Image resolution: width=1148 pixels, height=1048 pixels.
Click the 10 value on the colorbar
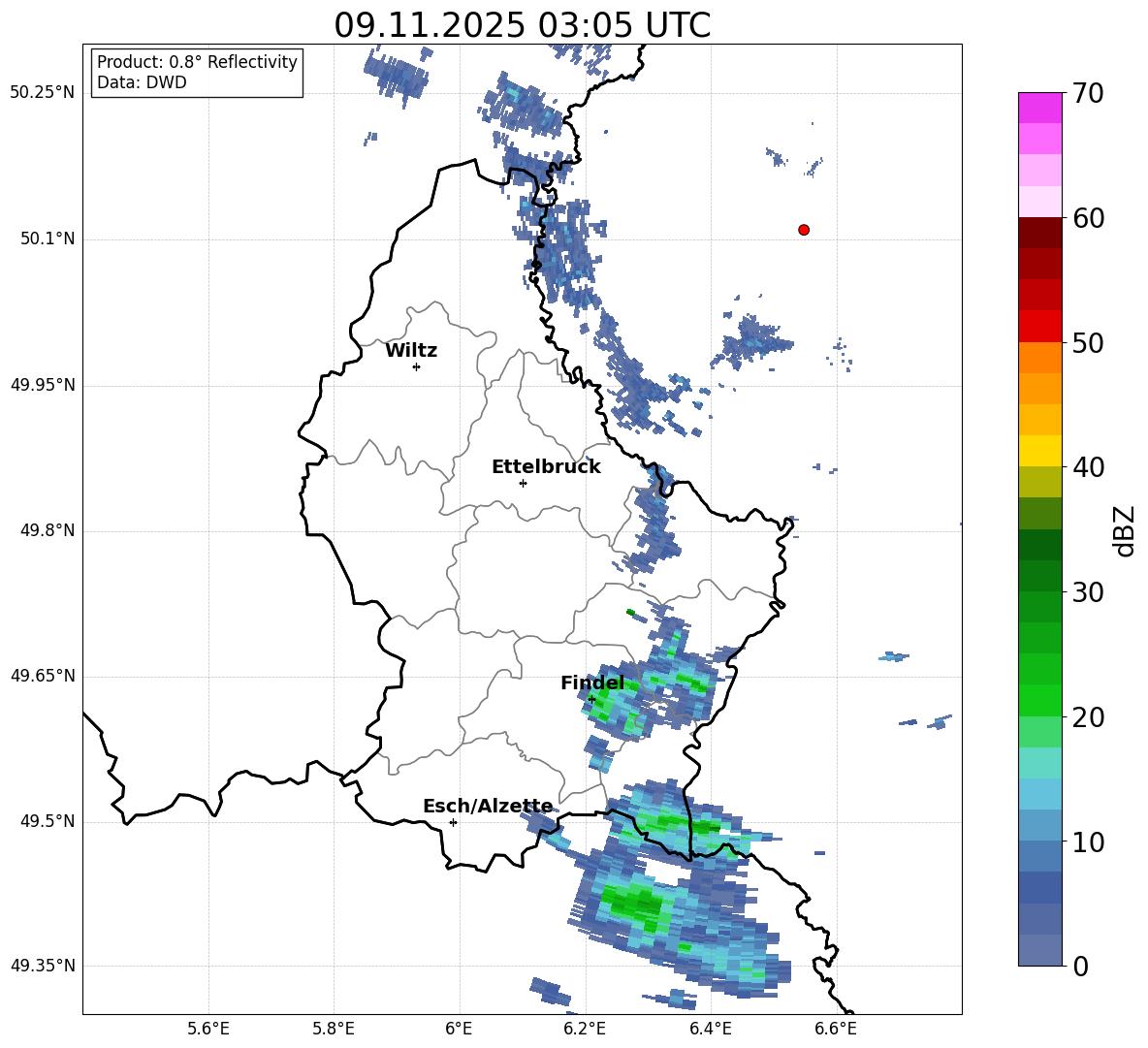tap(1088, 842)
